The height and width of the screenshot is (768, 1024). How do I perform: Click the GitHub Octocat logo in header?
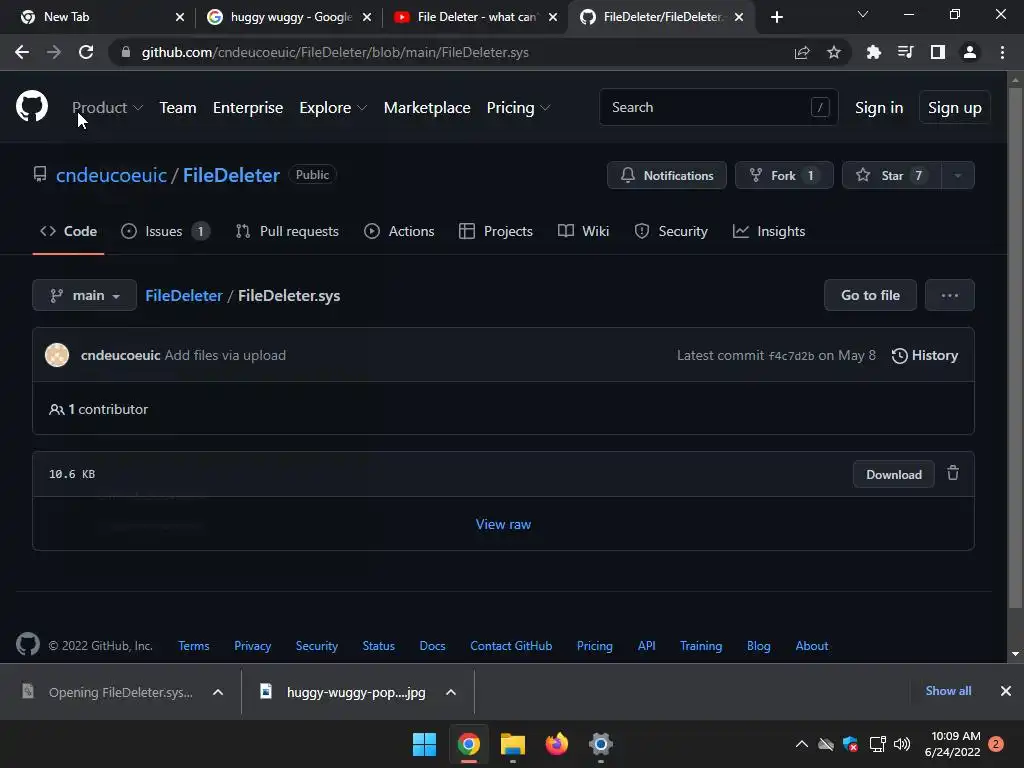click(x=32, y=106)
